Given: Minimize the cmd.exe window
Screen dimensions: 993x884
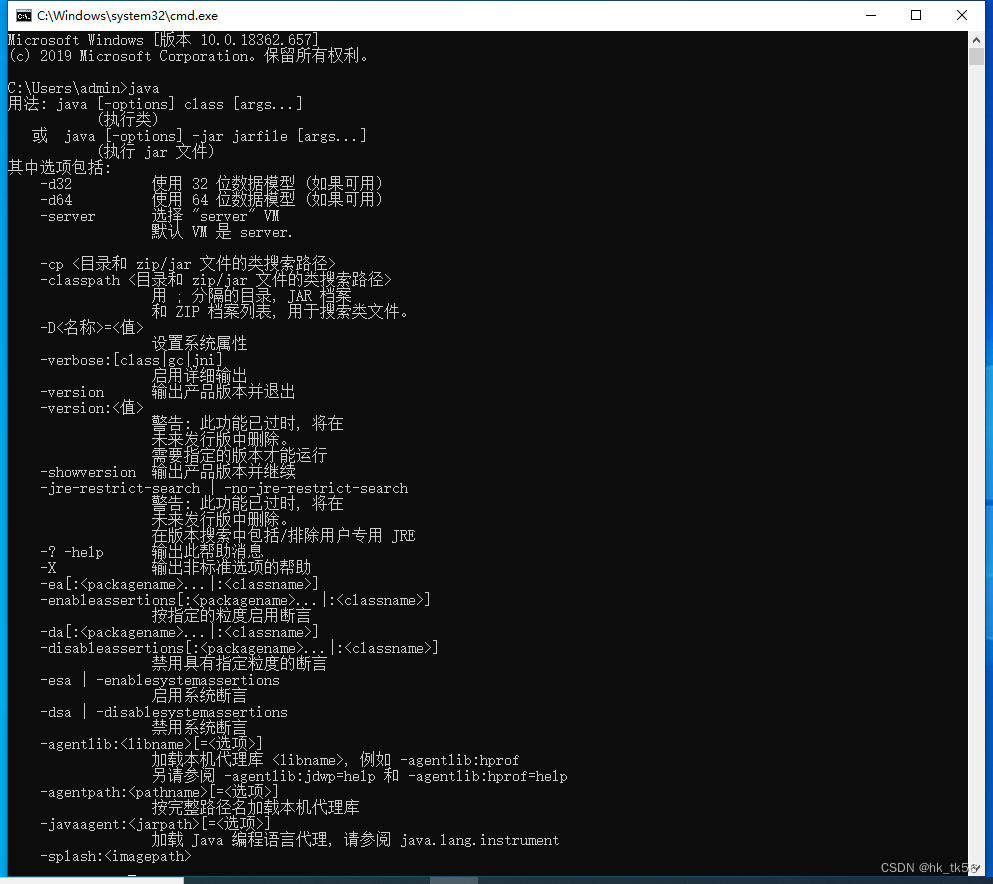Looking at the screenshot, I should point(871,15).
